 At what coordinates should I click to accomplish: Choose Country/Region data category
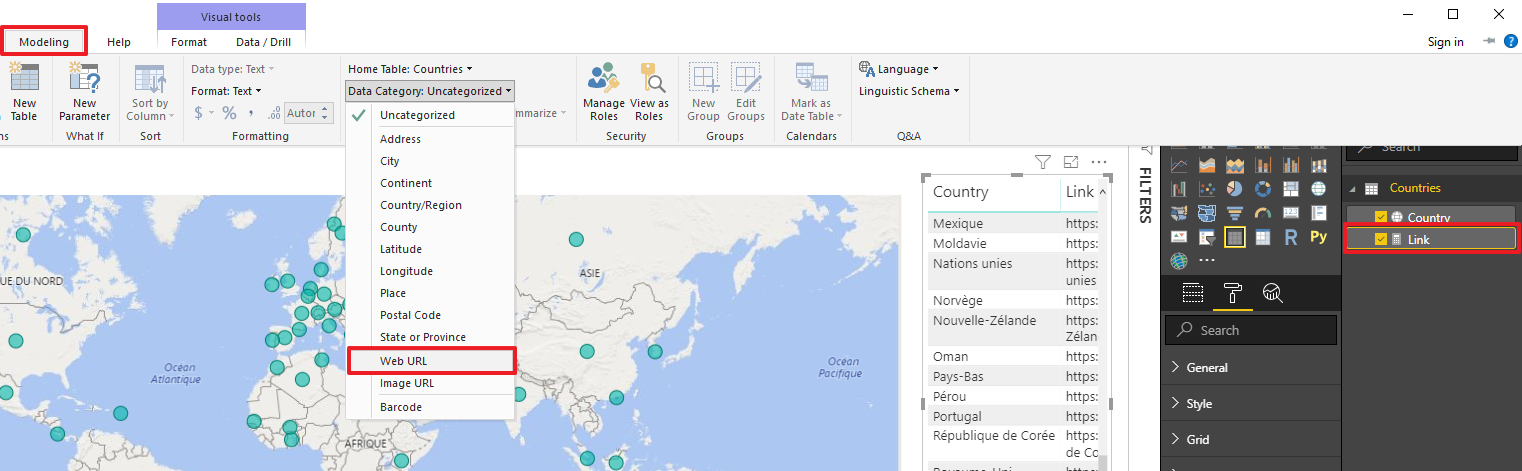(x=430, y=205)
